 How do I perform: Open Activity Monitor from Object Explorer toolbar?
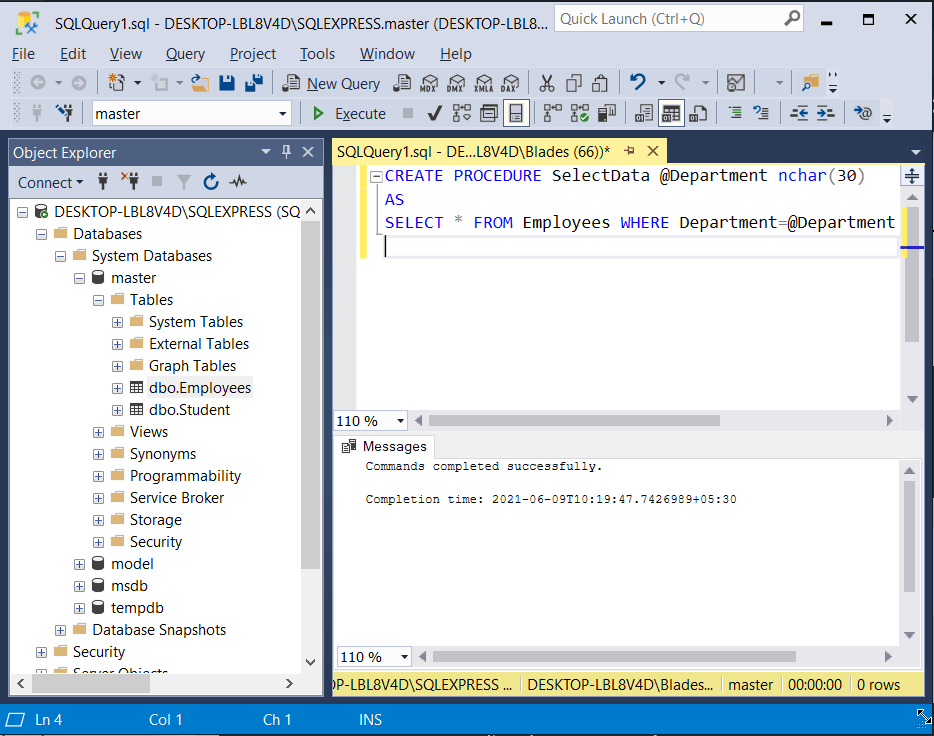[238, 182]
